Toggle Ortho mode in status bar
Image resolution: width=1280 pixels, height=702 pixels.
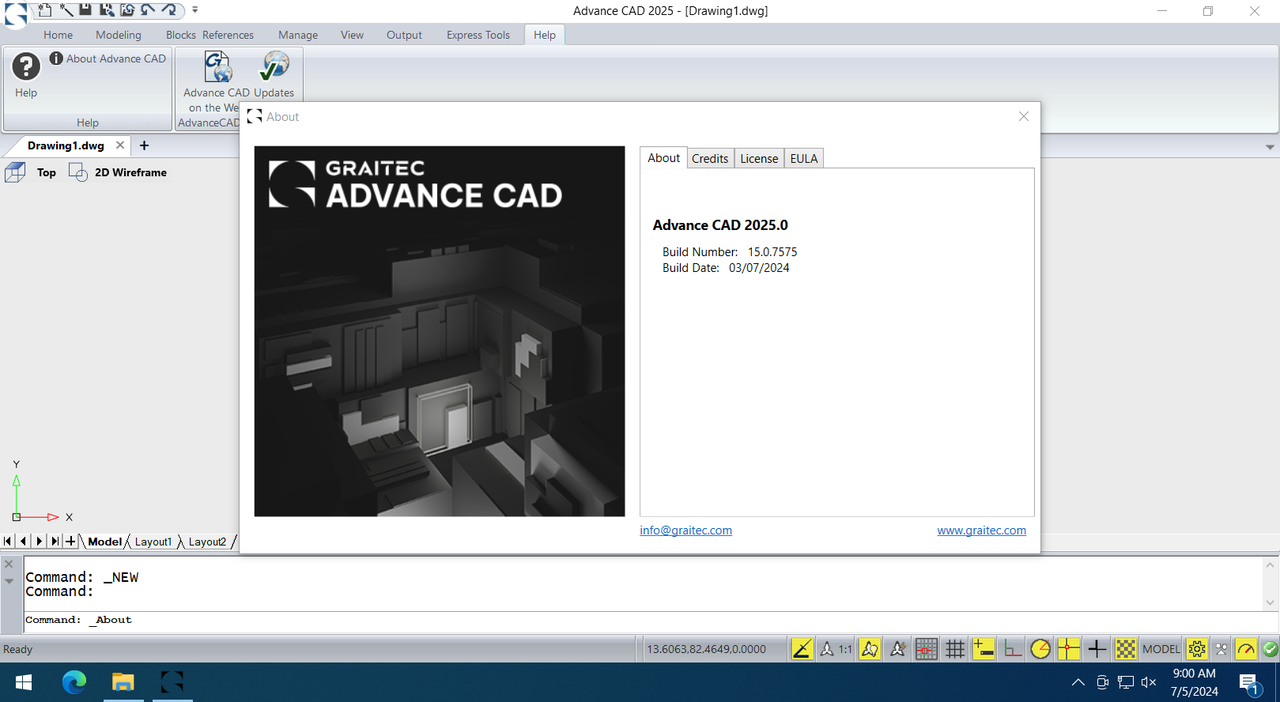1012,649
